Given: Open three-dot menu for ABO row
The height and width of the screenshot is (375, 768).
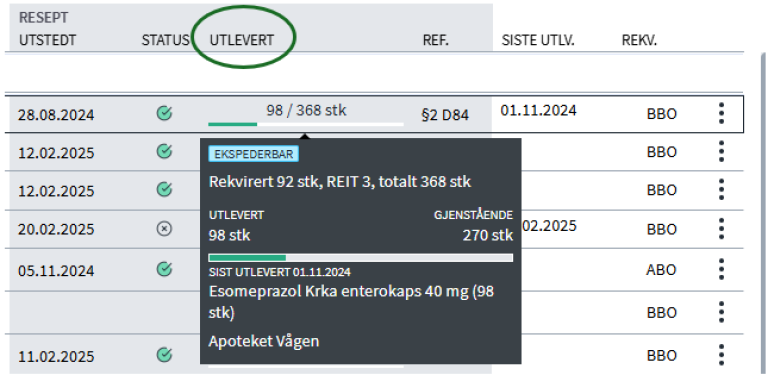Looking at the screenshot, I should (x=721, y=269).
